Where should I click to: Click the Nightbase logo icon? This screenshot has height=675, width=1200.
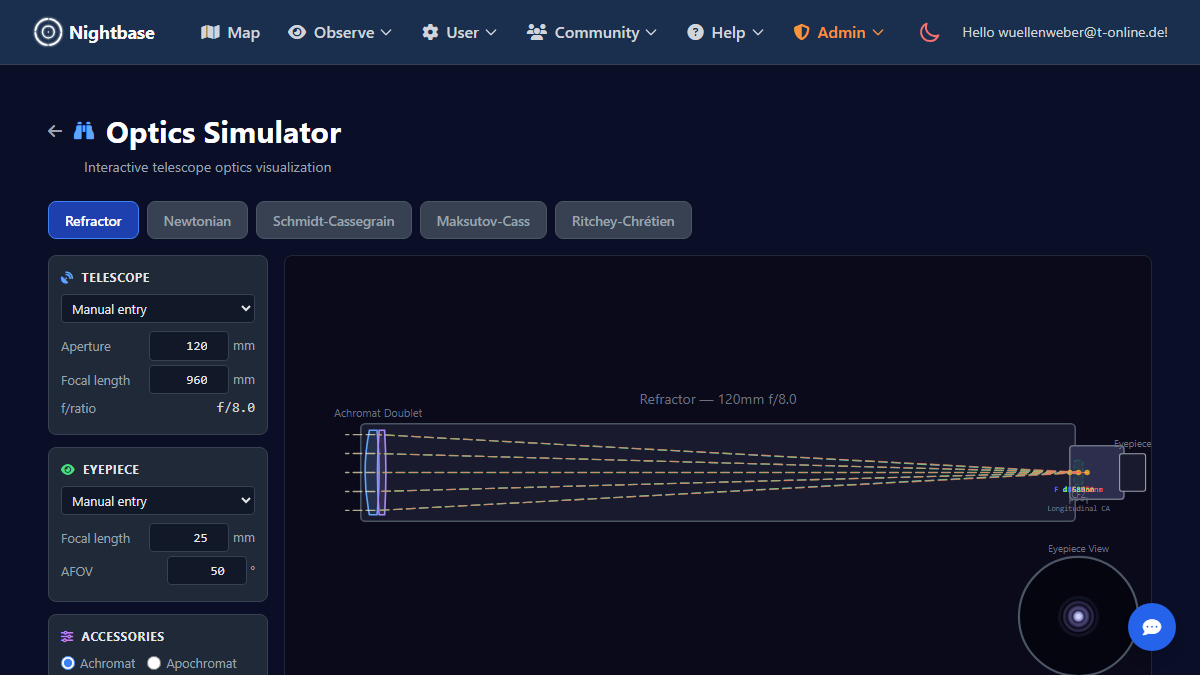47,32
